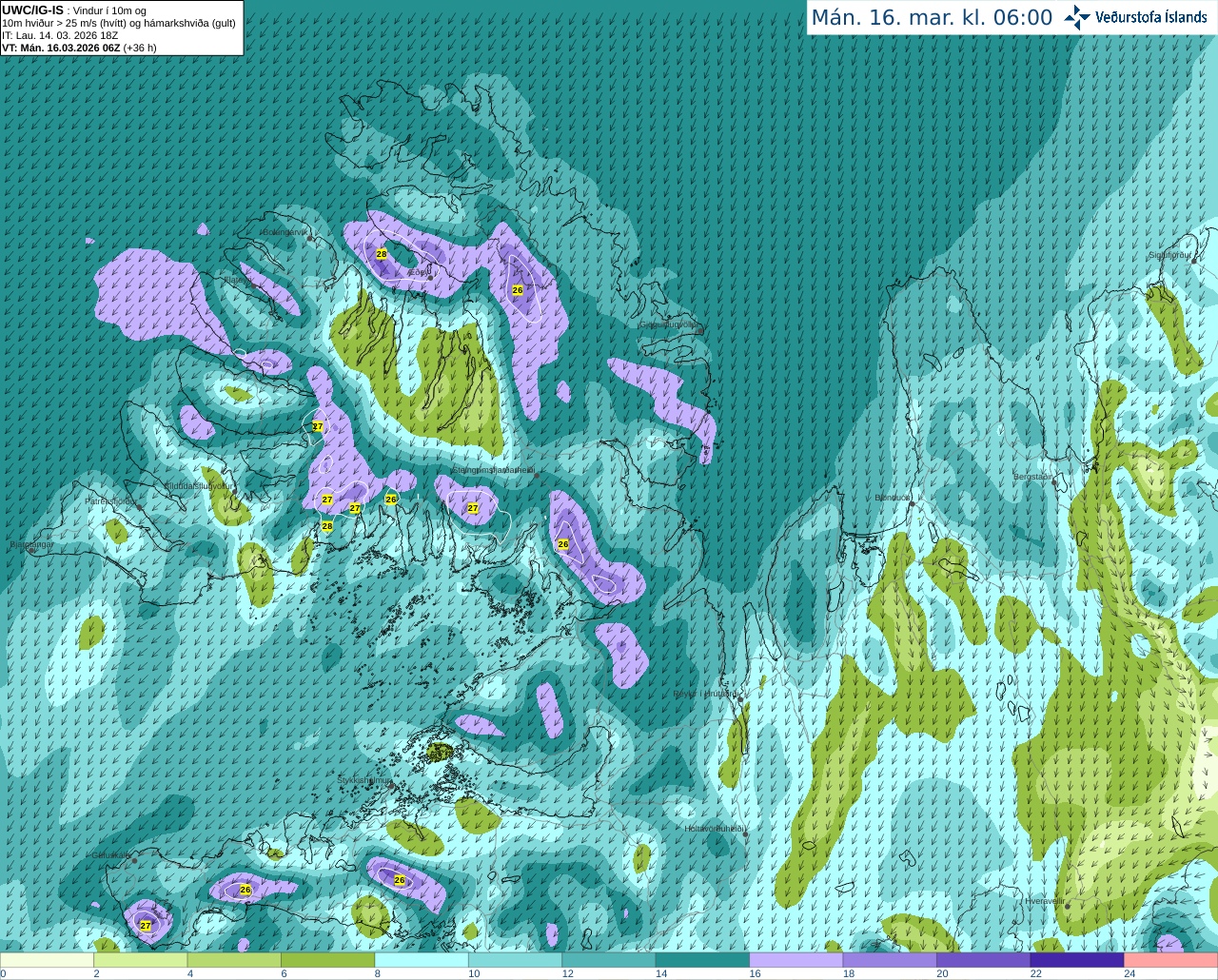Viewport: 1218px width, 980px height.
Task: Pick the 16–18 lavender legend swatch
Action: point(796,960)
